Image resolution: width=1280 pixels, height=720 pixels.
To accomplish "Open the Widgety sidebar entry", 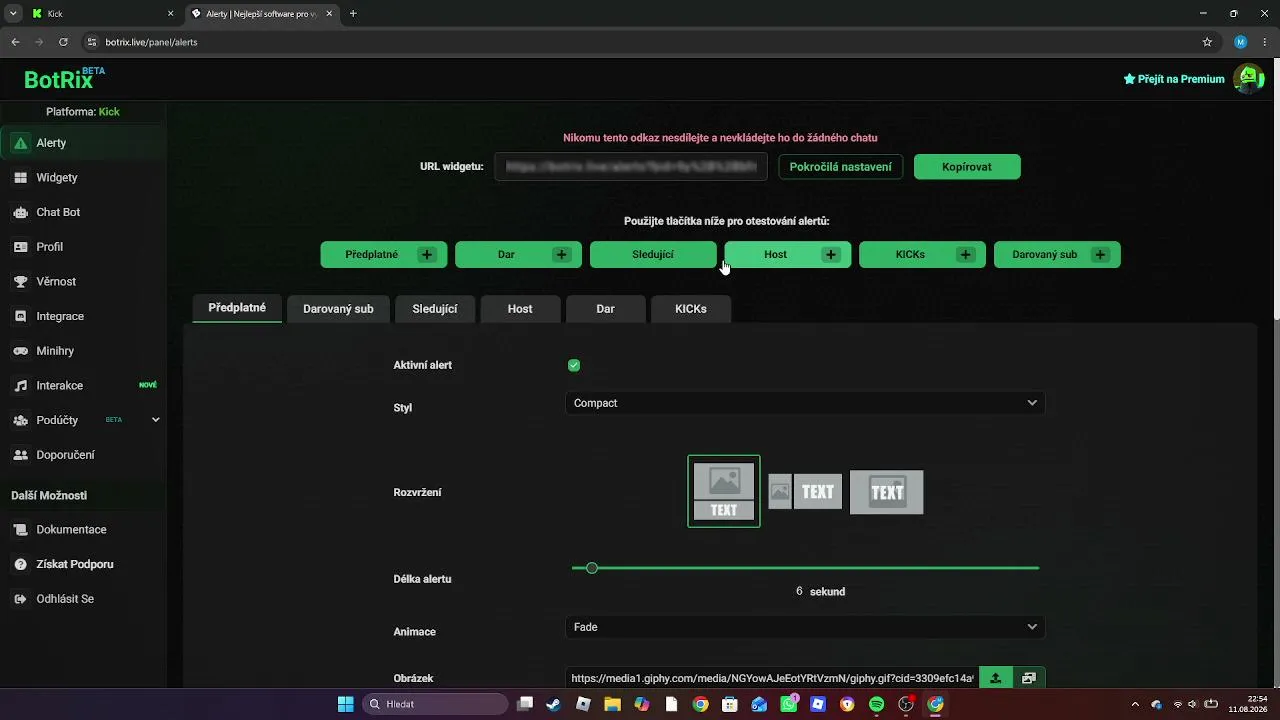I will [82, 177].
